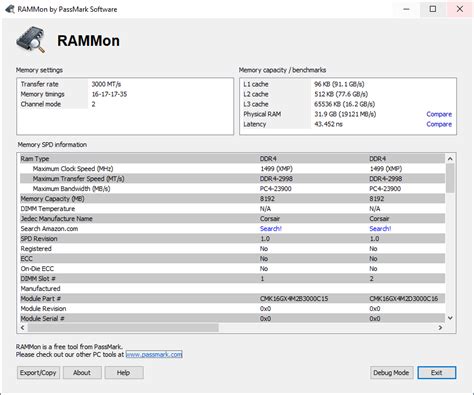Select the Manufactured row
The height and width of the screenshot is (395, 474).
click(232, 289)
